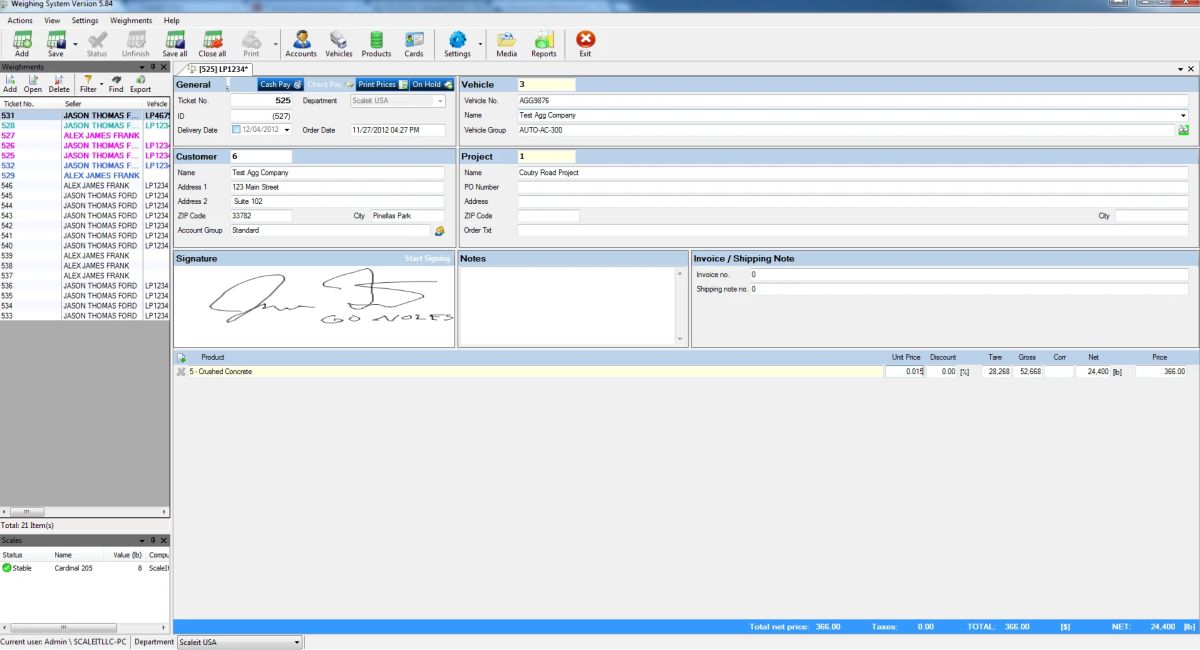Screen dimensions: 1200x650
Task: Click the Add weighment icon in main toolbar
Action: tap(22, 43)
